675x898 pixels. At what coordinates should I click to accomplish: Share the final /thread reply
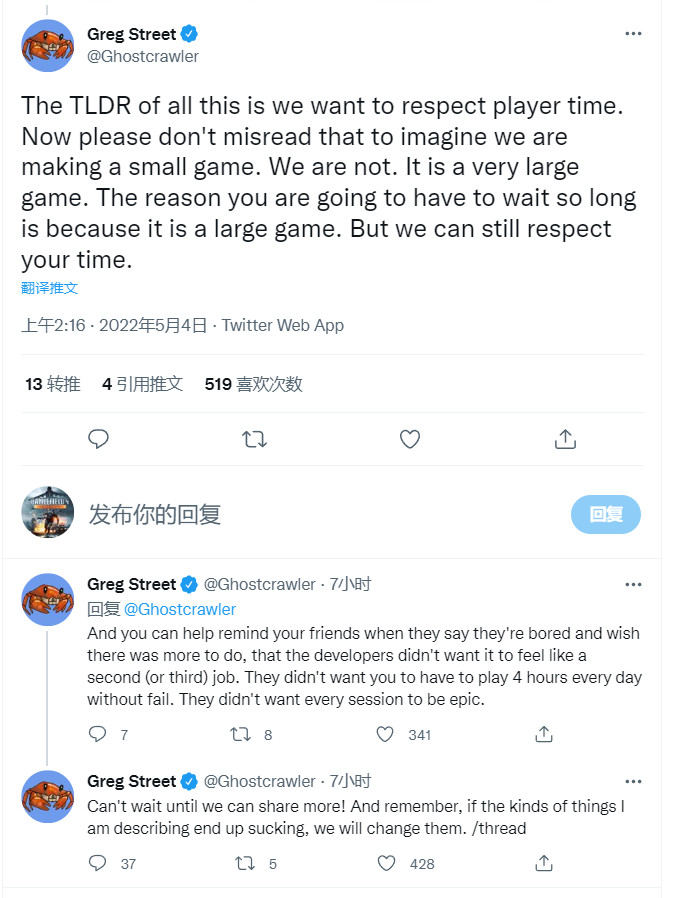click(x=544, y=863)
